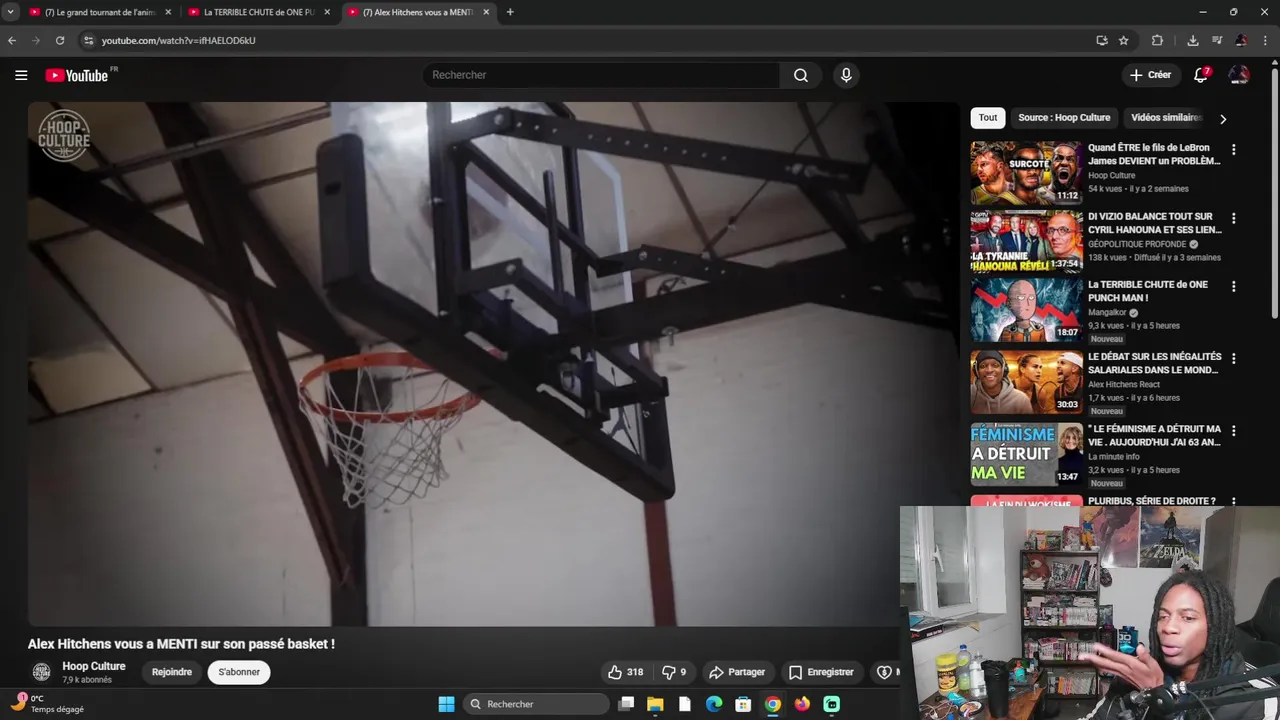Click in the YouTube Rechercher search field

click(602, 75)
